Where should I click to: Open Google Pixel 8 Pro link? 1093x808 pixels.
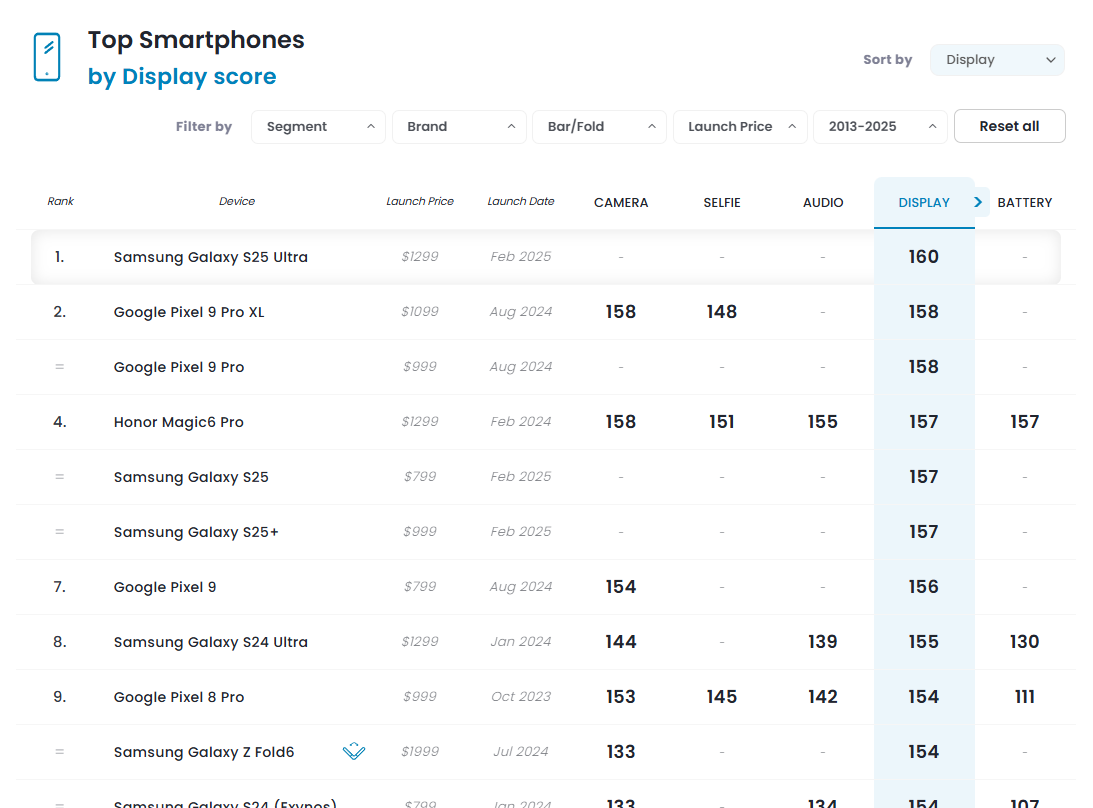pos(178,697)
